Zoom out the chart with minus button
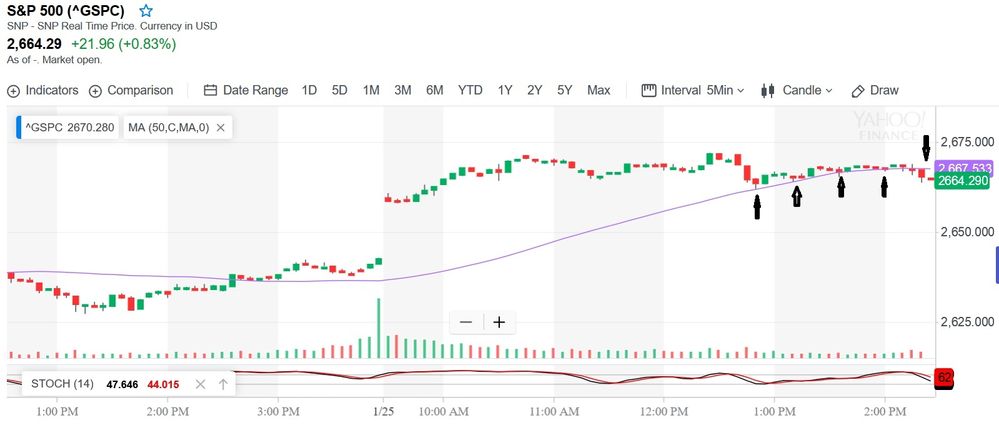The width and height of the screenshot is (999, 427). [466, 322]
